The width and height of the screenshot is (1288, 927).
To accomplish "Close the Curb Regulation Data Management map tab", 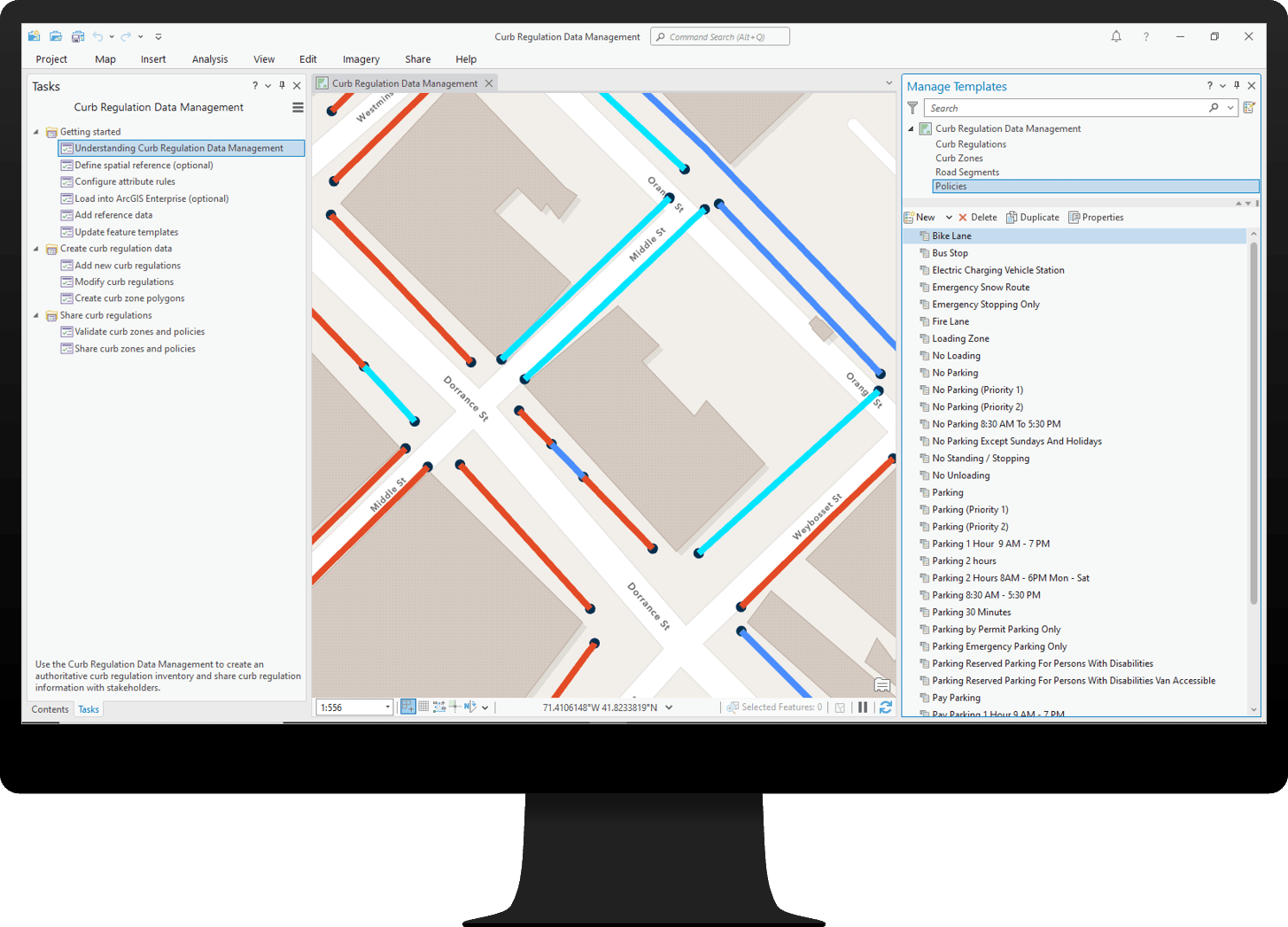I will click(488, 83).
